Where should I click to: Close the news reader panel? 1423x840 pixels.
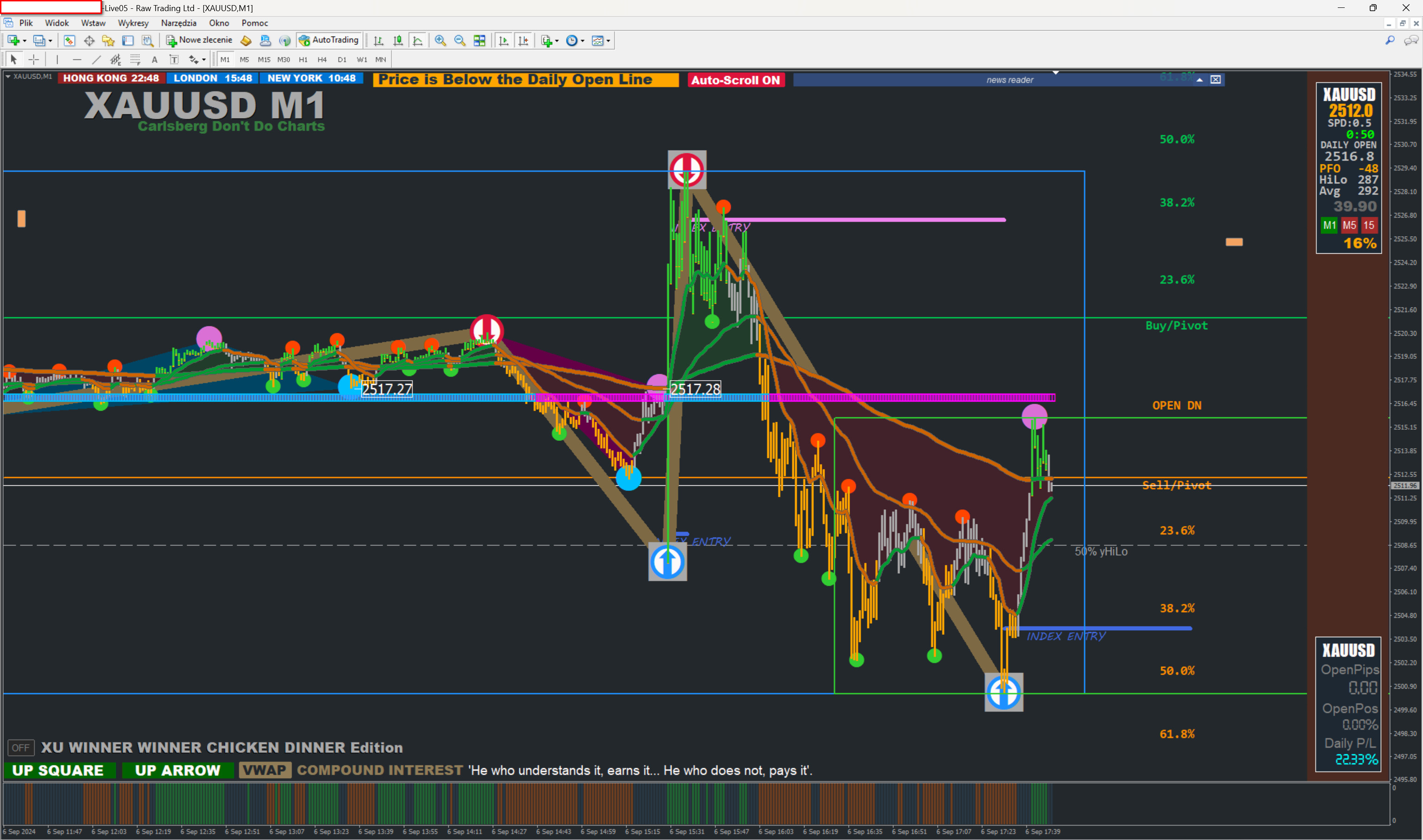(x=1216, y=79)
